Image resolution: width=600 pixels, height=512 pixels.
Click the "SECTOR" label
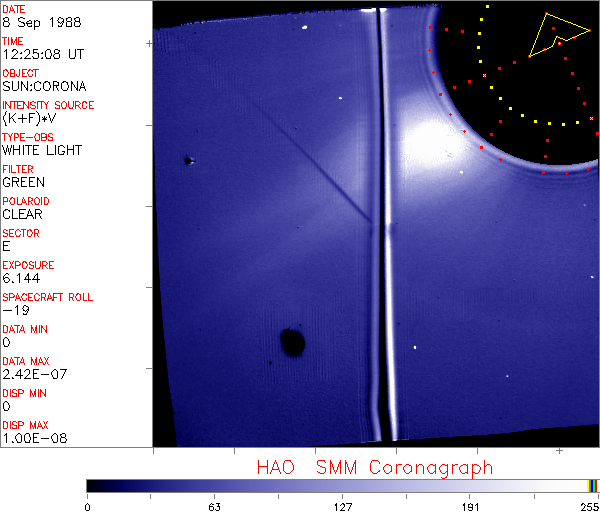tap(21, 233)
